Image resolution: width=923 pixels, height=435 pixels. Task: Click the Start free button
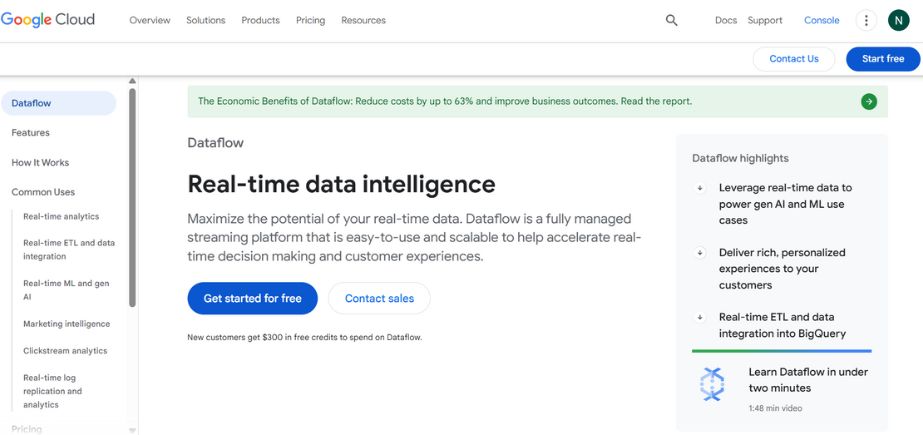pyautogui.click(x=883, y=59)
